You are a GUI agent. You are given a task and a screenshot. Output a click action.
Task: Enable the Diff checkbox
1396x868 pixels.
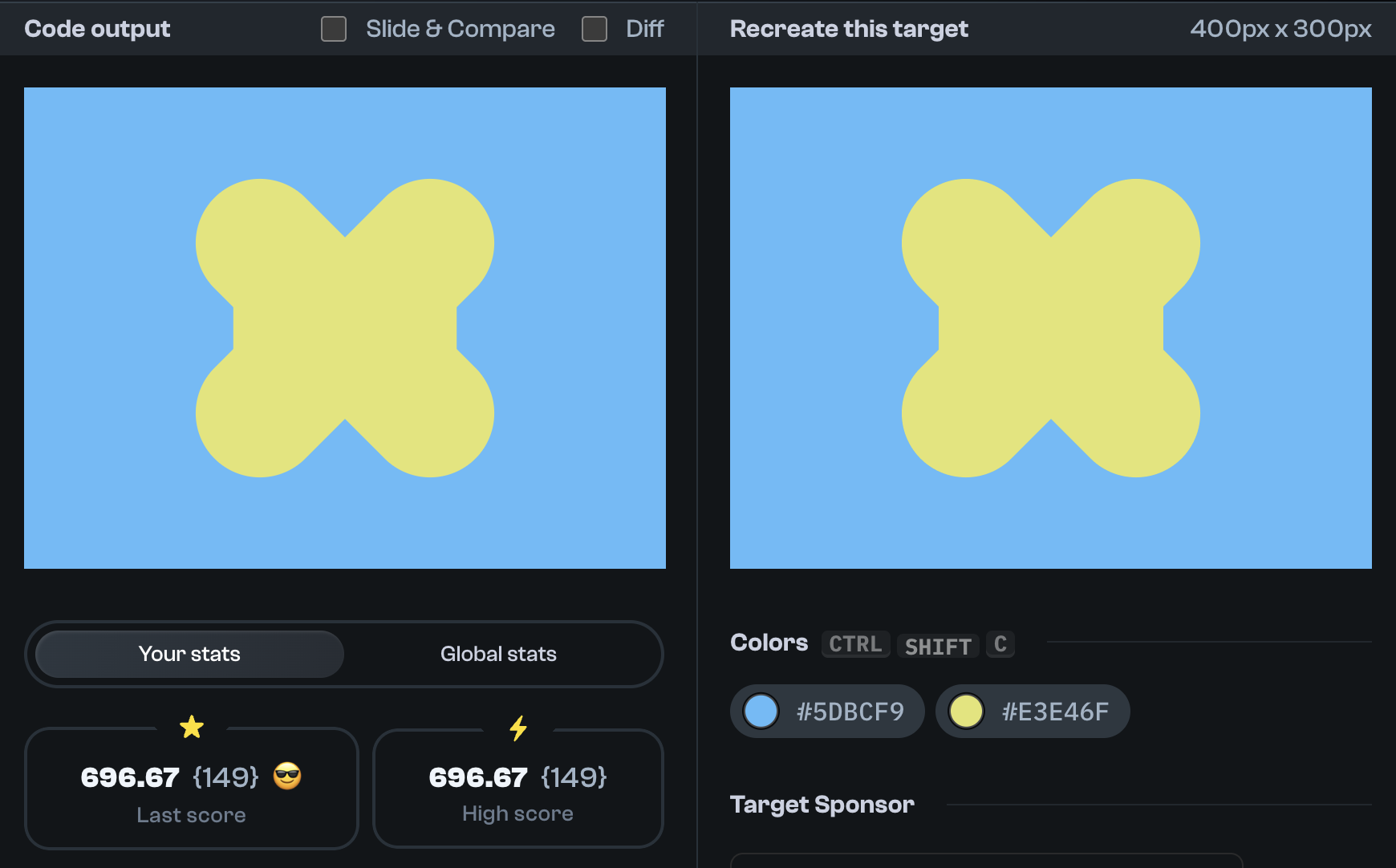595,29
